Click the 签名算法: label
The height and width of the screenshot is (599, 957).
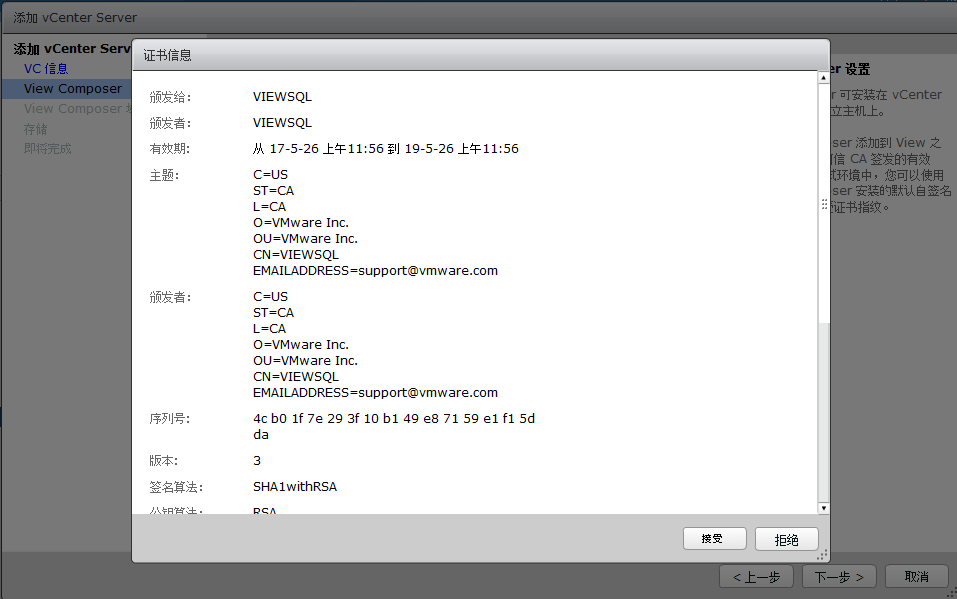coord(176,487)
